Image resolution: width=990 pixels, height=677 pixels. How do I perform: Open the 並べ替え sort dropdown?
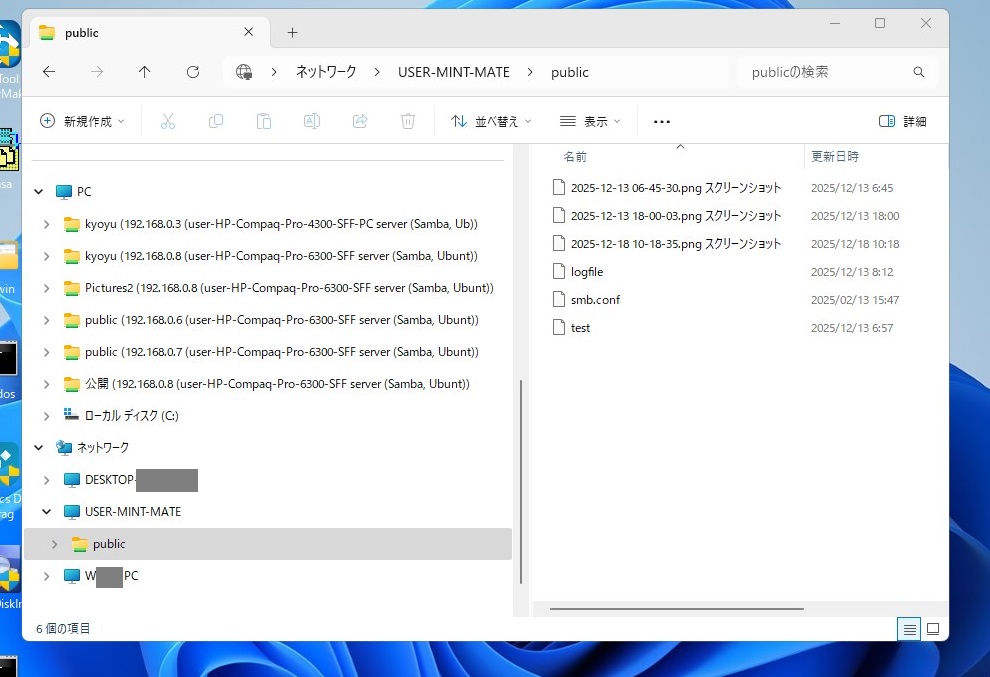tap(491, 121)
